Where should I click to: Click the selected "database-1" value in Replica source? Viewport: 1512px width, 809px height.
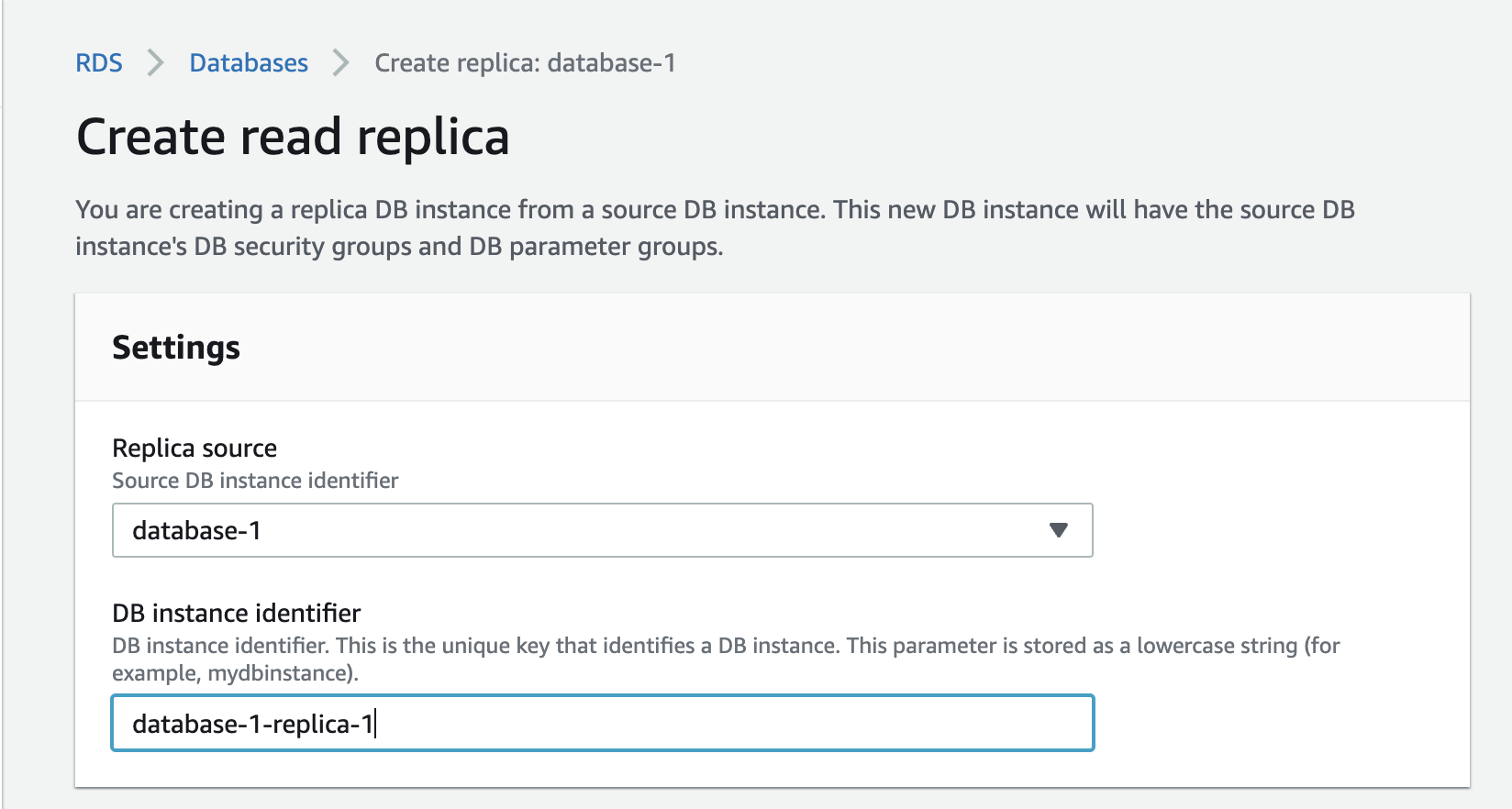pos(196,531)
